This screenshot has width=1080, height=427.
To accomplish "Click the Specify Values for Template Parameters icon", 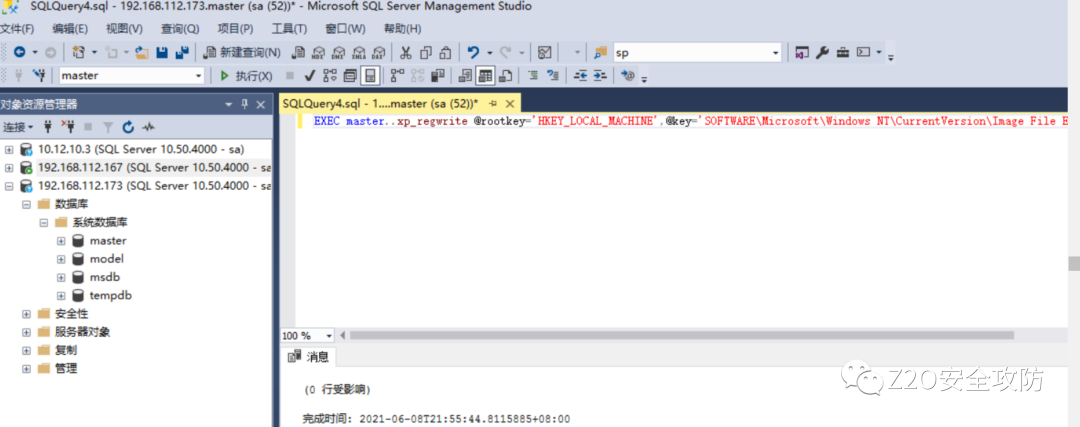I will click(627, 75).
